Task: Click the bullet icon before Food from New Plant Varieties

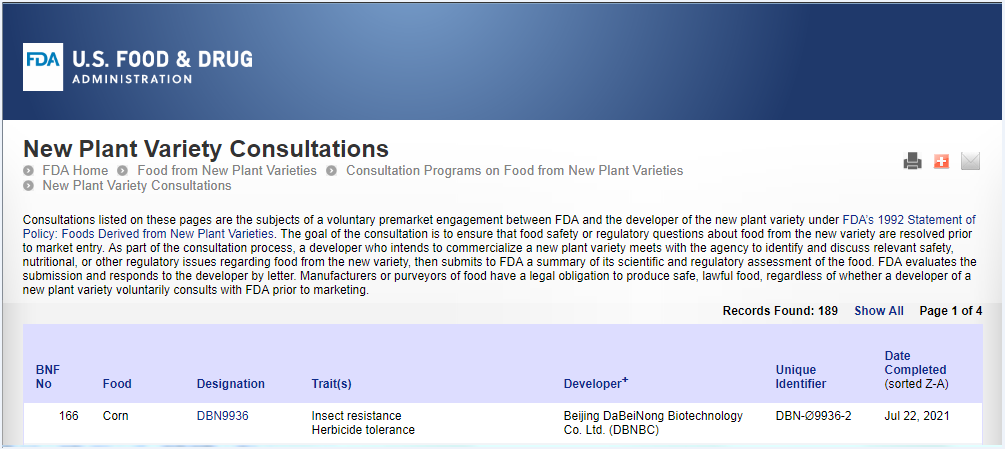Action: tap(124, 171)
